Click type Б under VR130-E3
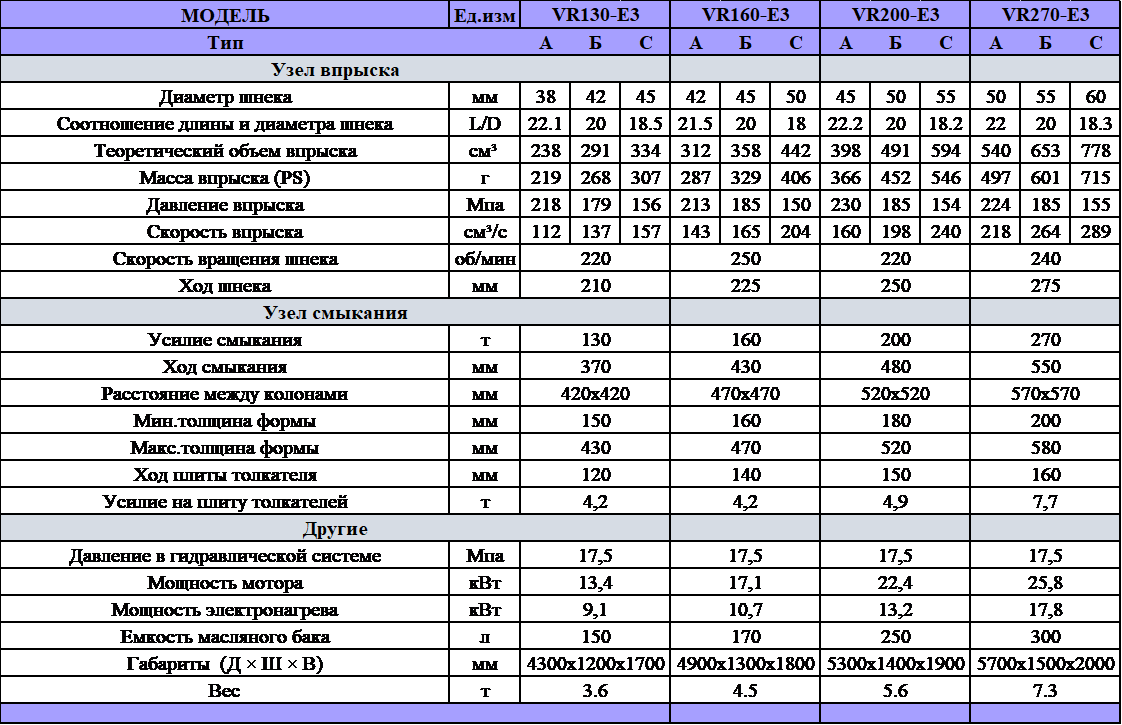1122x725 pixels. pos(595,43)
